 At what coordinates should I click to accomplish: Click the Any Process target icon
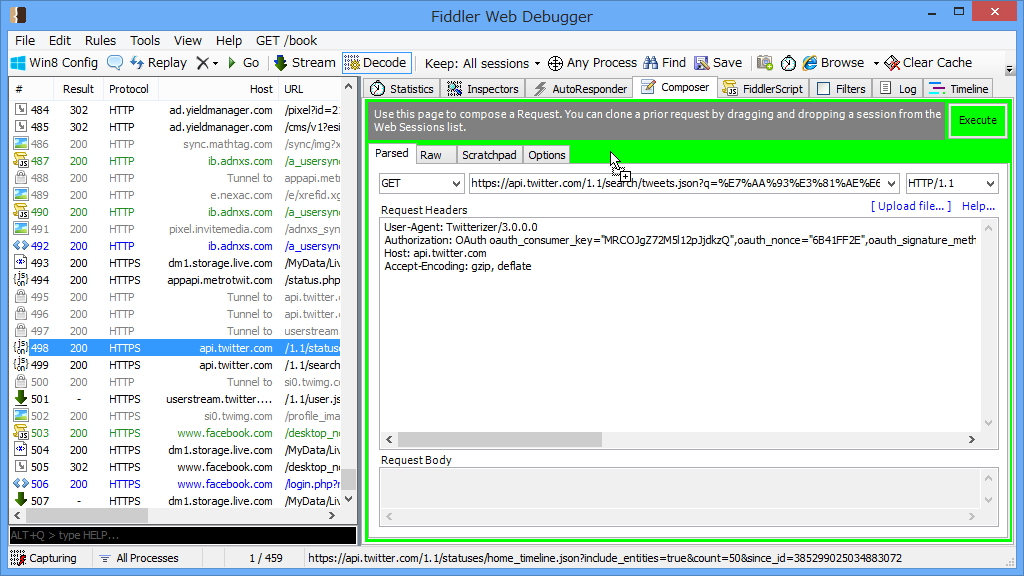[555, 63]
